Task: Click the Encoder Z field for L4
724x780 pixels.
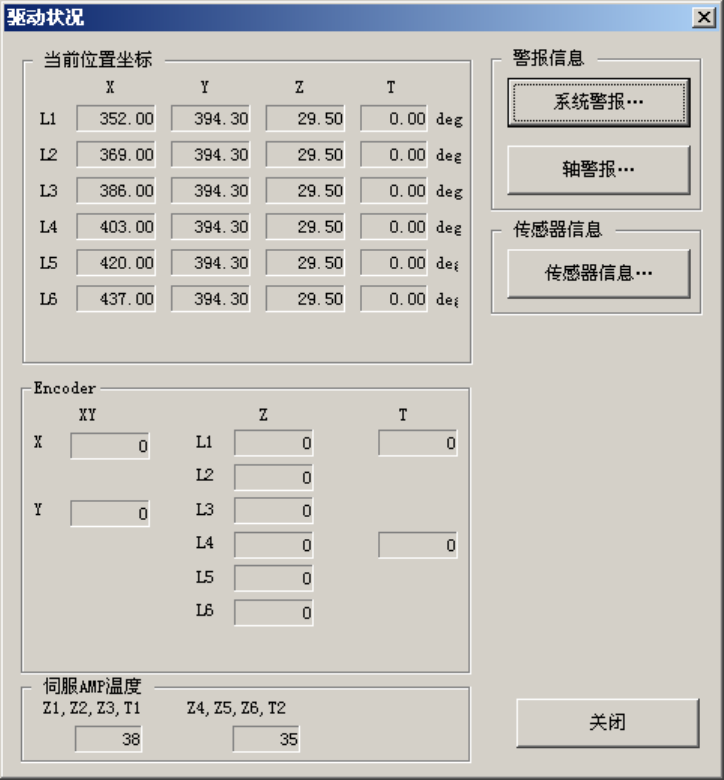Action: point(274,545)
